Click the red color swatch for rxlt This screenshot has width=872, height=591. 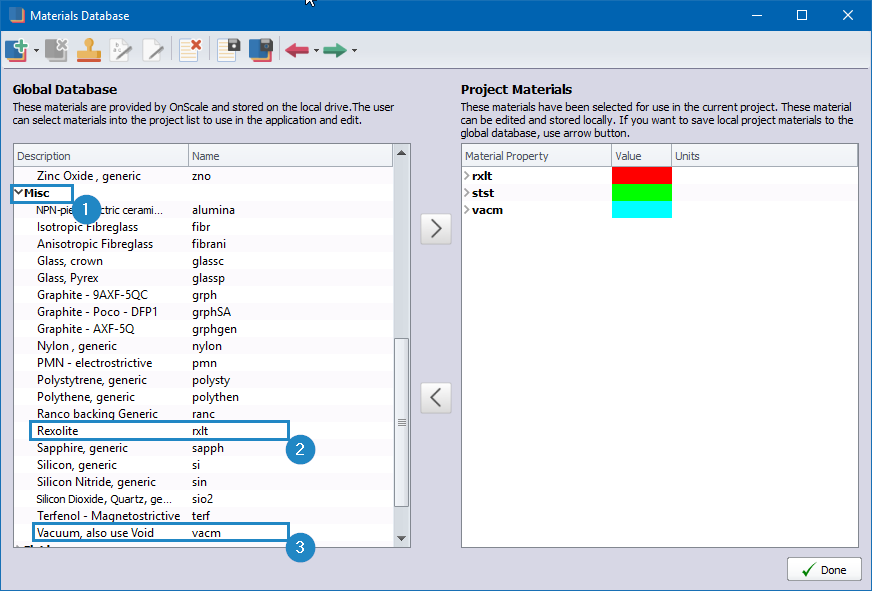[x=642, y=176]
